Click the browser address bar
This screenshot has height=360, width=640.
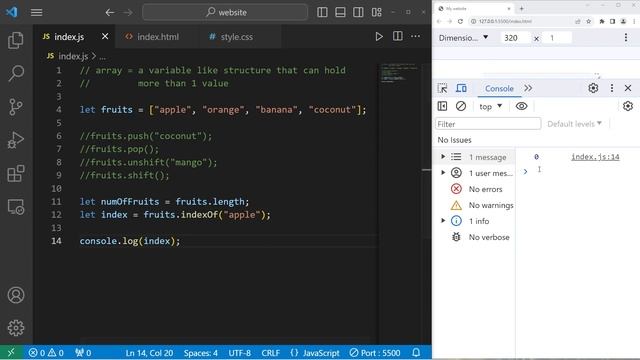click(x=520, y=21)
